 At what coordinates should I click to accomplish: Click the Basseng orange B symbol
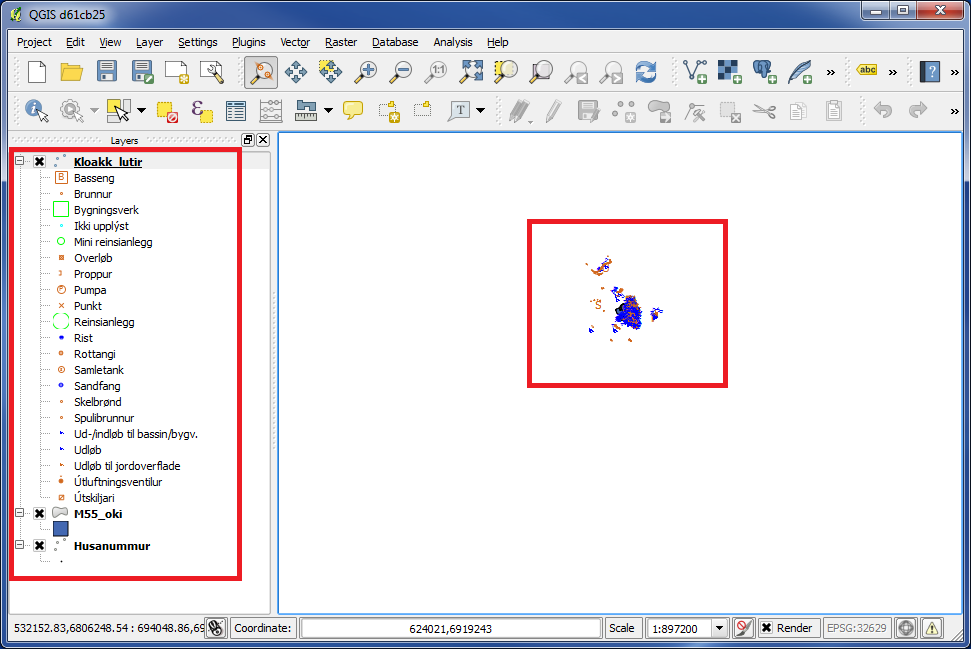[x=61, y=178]
